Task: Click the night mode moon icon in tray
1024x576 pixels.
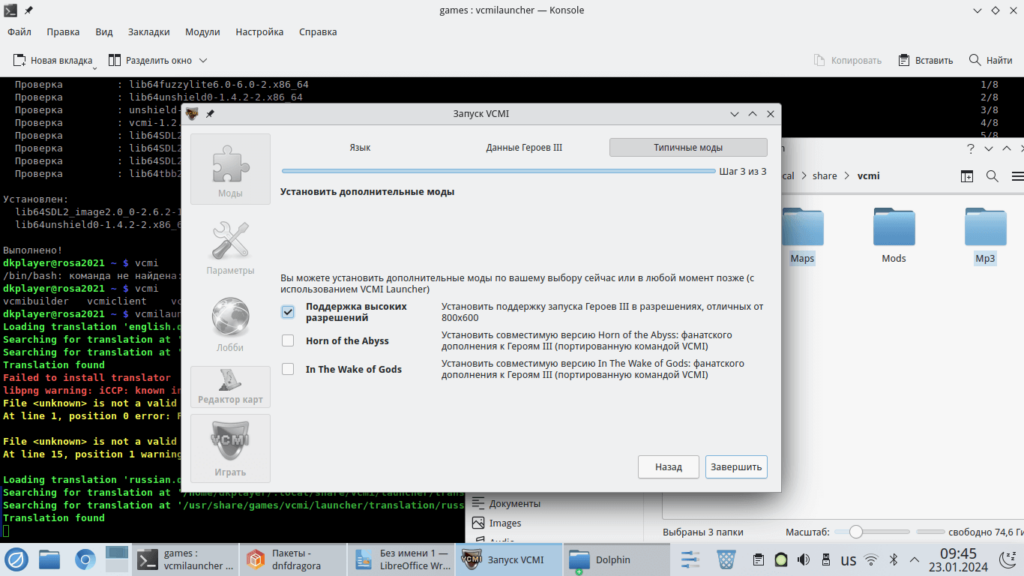Action: (1008, 560)
